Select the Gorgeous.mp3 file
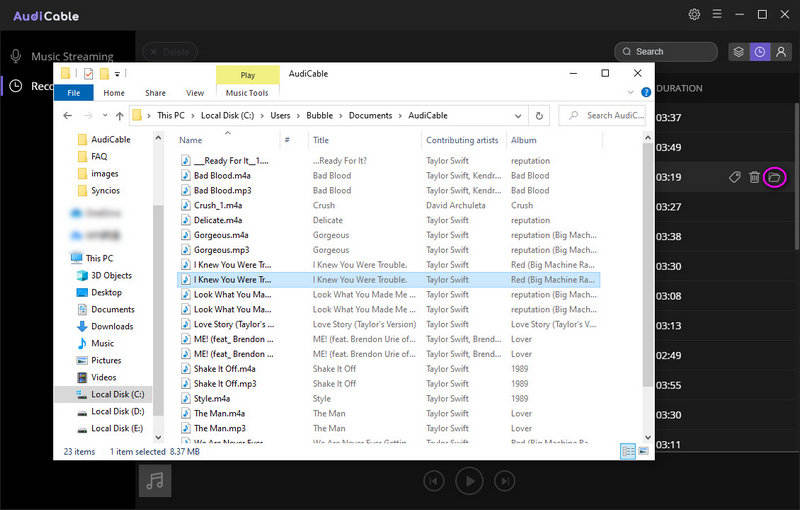Image resolution: width=800 pixels, height=510 pixels. (x=221, y=250)
